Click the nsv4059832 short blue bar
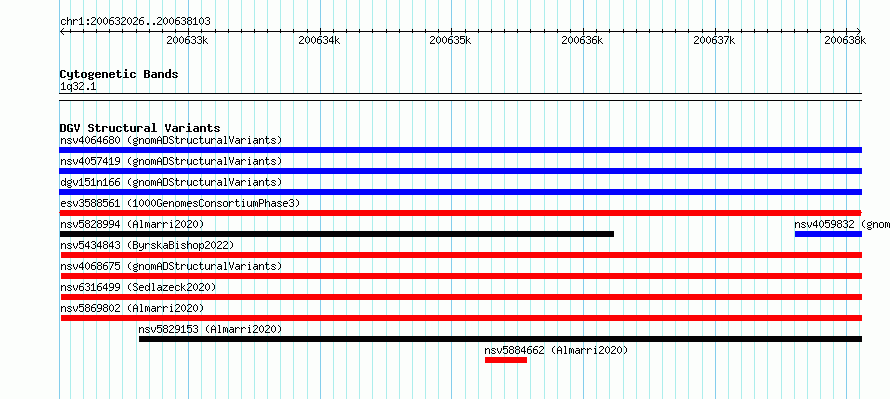Screen dimensions: 890x399 (828, 234)
